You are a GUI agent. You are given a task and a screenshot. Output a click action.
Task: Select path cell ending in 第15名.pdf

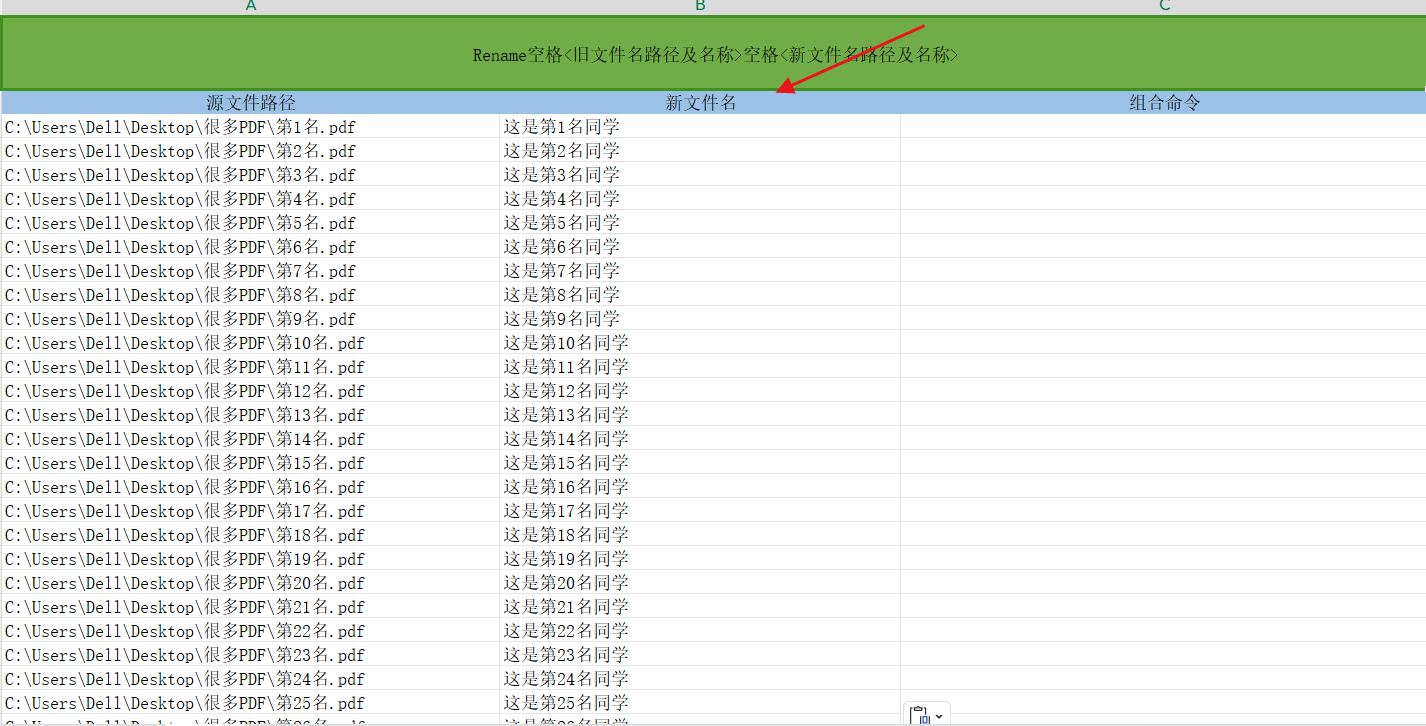tap(251, 463)
